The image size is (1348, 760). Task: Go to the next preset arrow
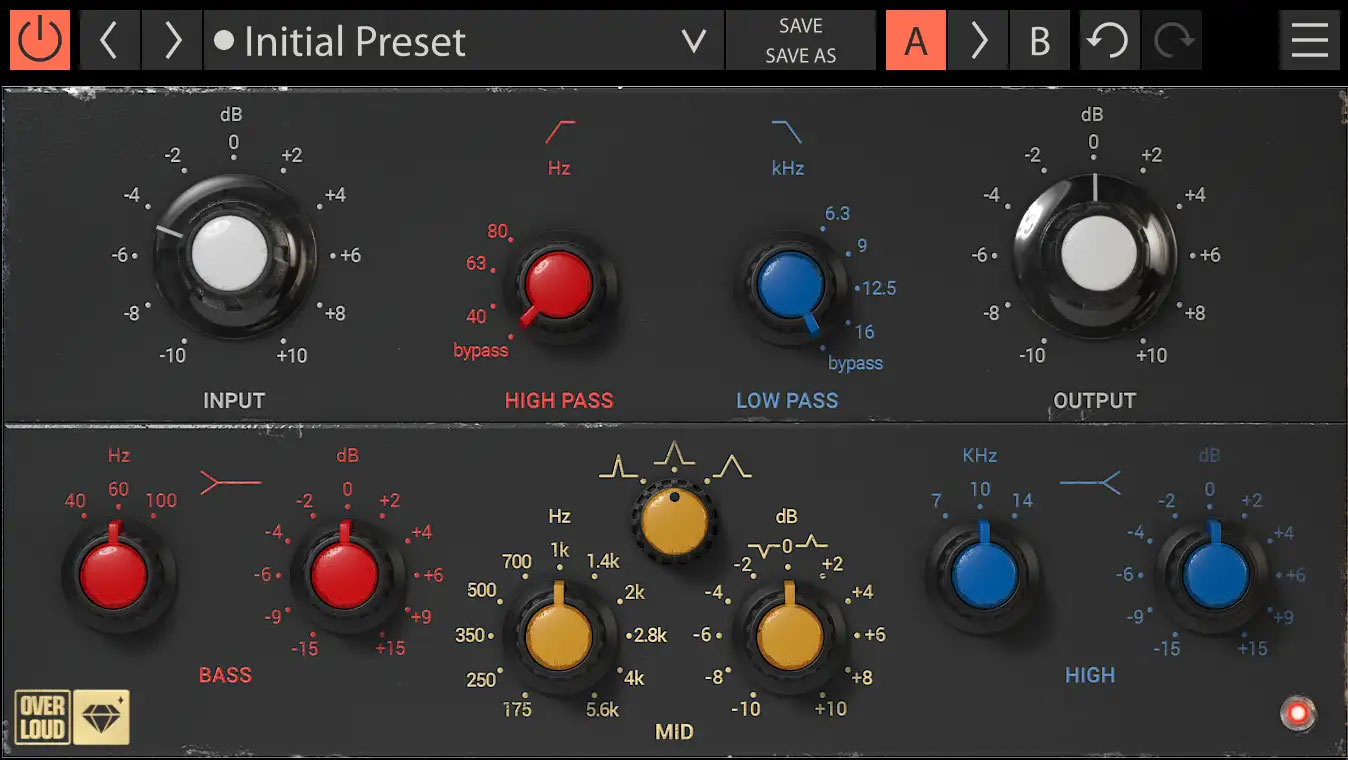171,41
